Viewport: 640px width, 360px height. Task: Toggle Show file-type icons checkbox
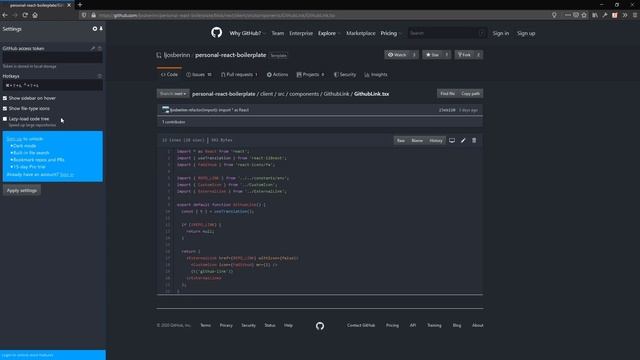click(x=5, y=109)
